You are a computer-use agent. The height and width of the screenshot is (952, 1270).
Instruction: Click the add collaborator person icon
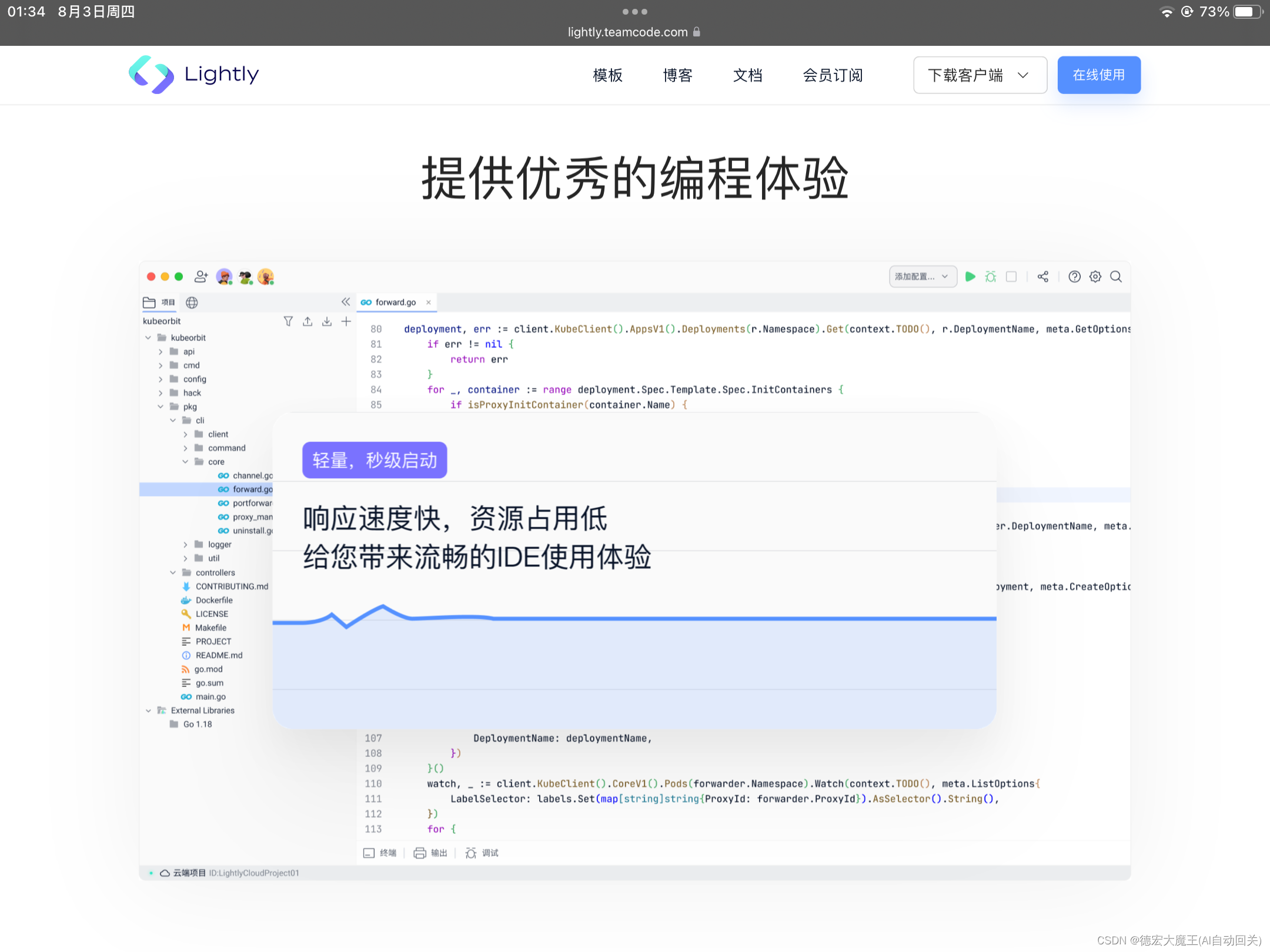(x=201, y=276)
